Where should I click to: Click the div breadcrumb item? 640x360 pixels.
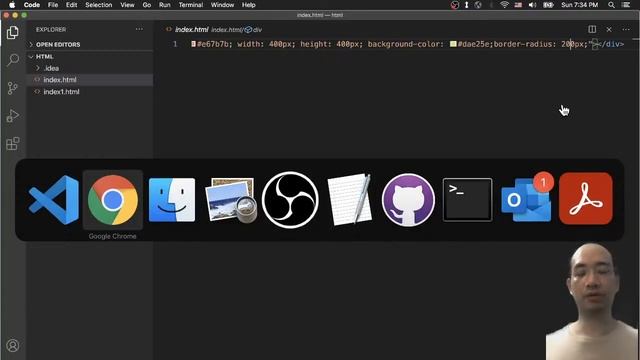click(253, 30)
